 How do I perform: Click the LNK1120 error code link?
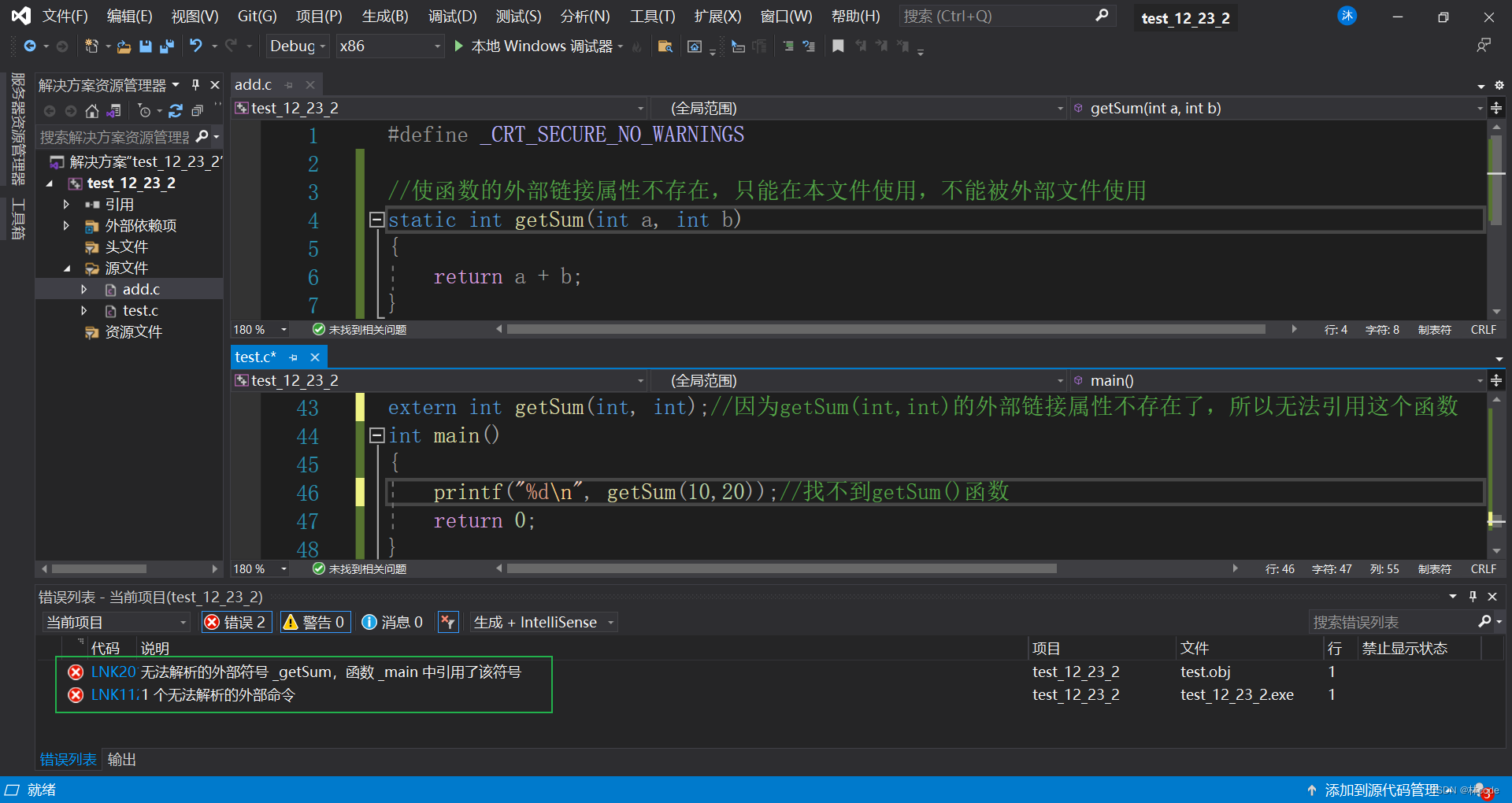114,695
